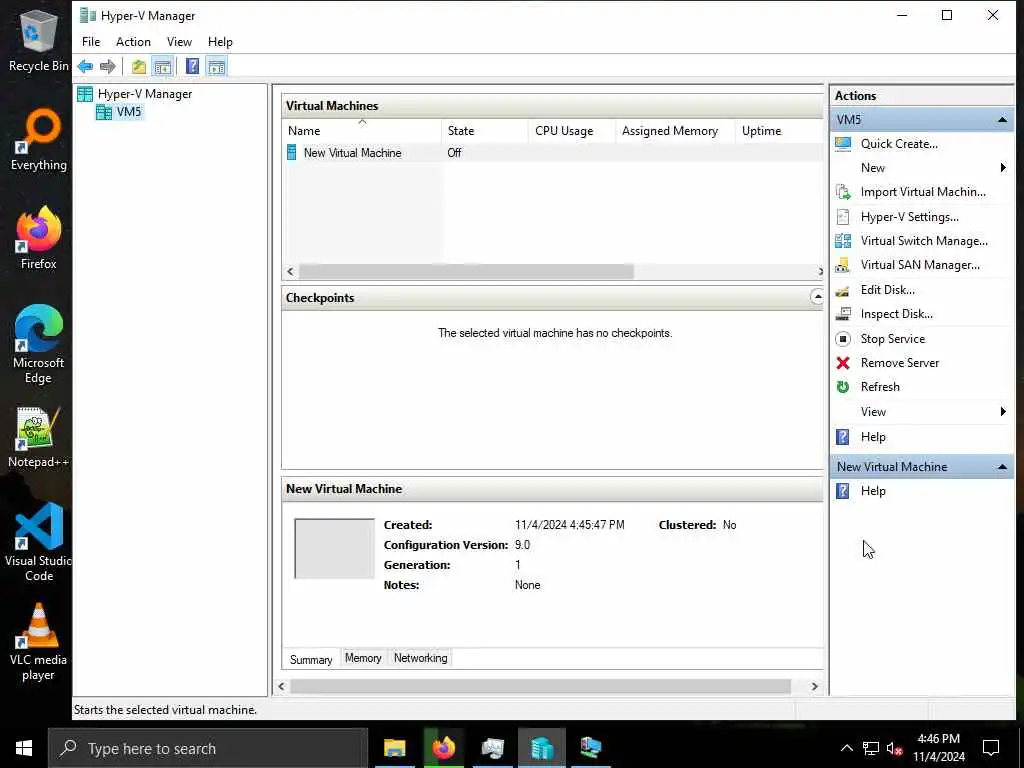Toggle Show/Hide Console Tree toolbar icon
Screen dimensions: 1024x768
coord(163,66)
